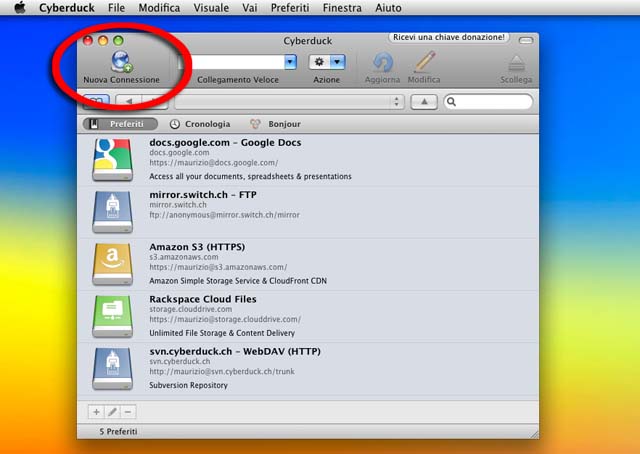
Task: Edit bookmark with the bottom pencil button
Action: point(112,412)
